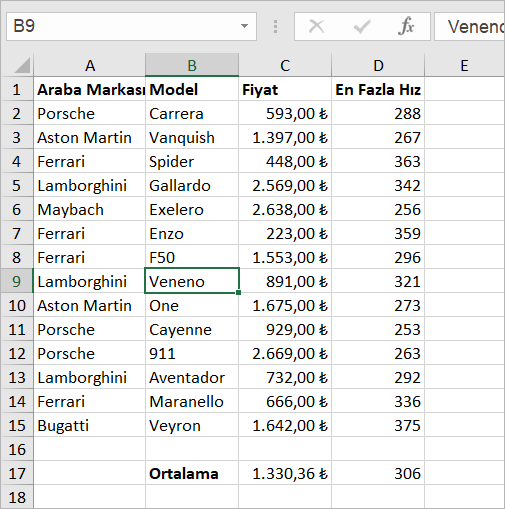Select column C header
This screenshot has height=509, width=505.
(285, 65)
